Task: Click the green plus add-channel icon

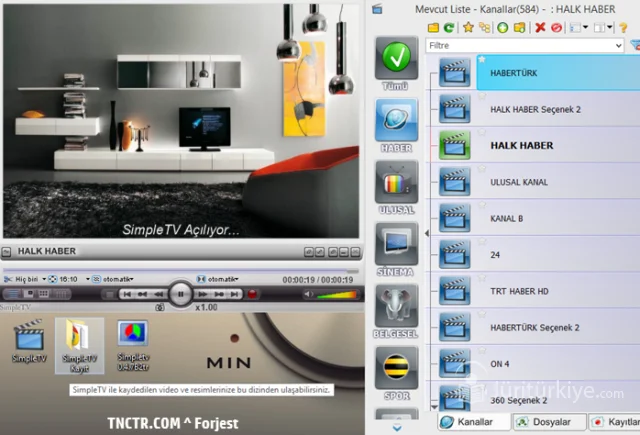Action: click(x=502, y=27)
